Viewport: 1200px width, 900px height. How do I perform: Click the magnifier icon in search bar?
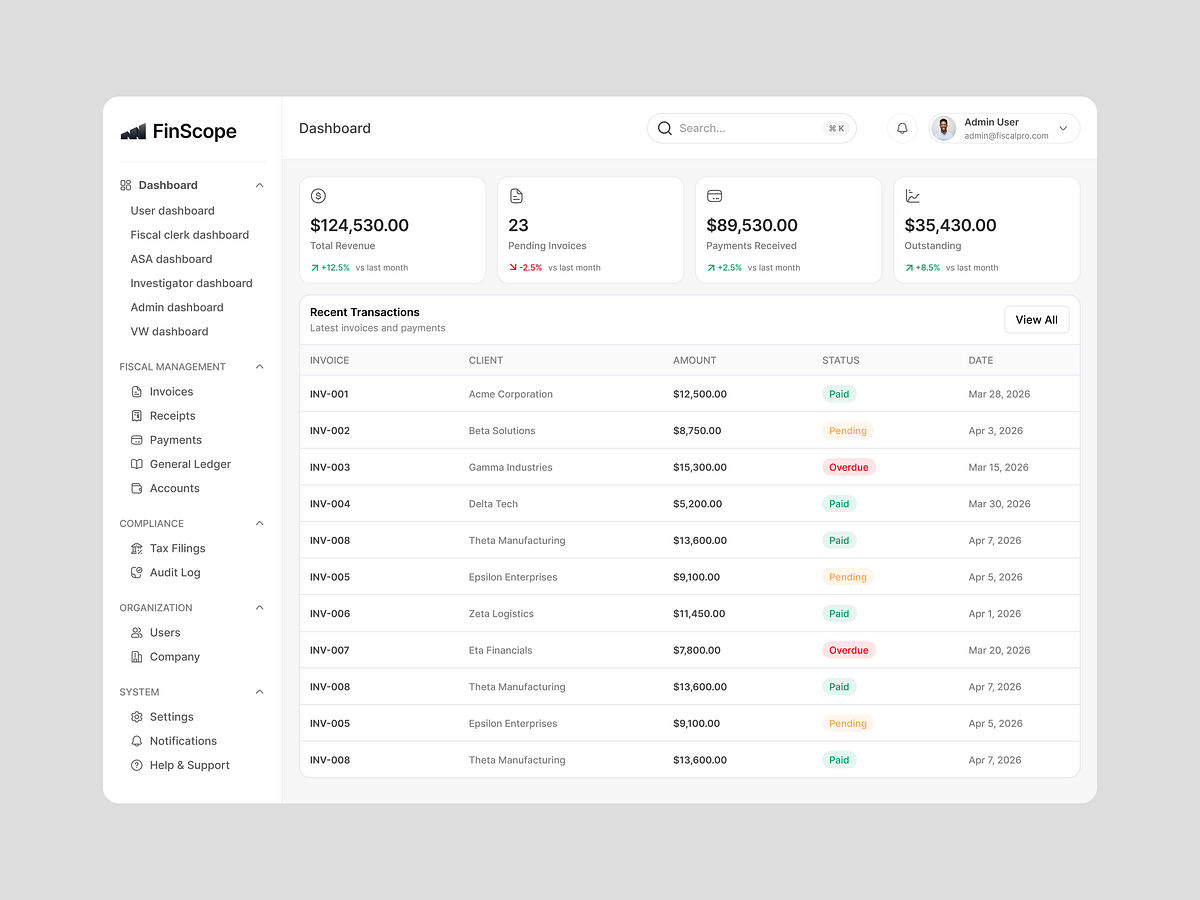pos(665,128)
